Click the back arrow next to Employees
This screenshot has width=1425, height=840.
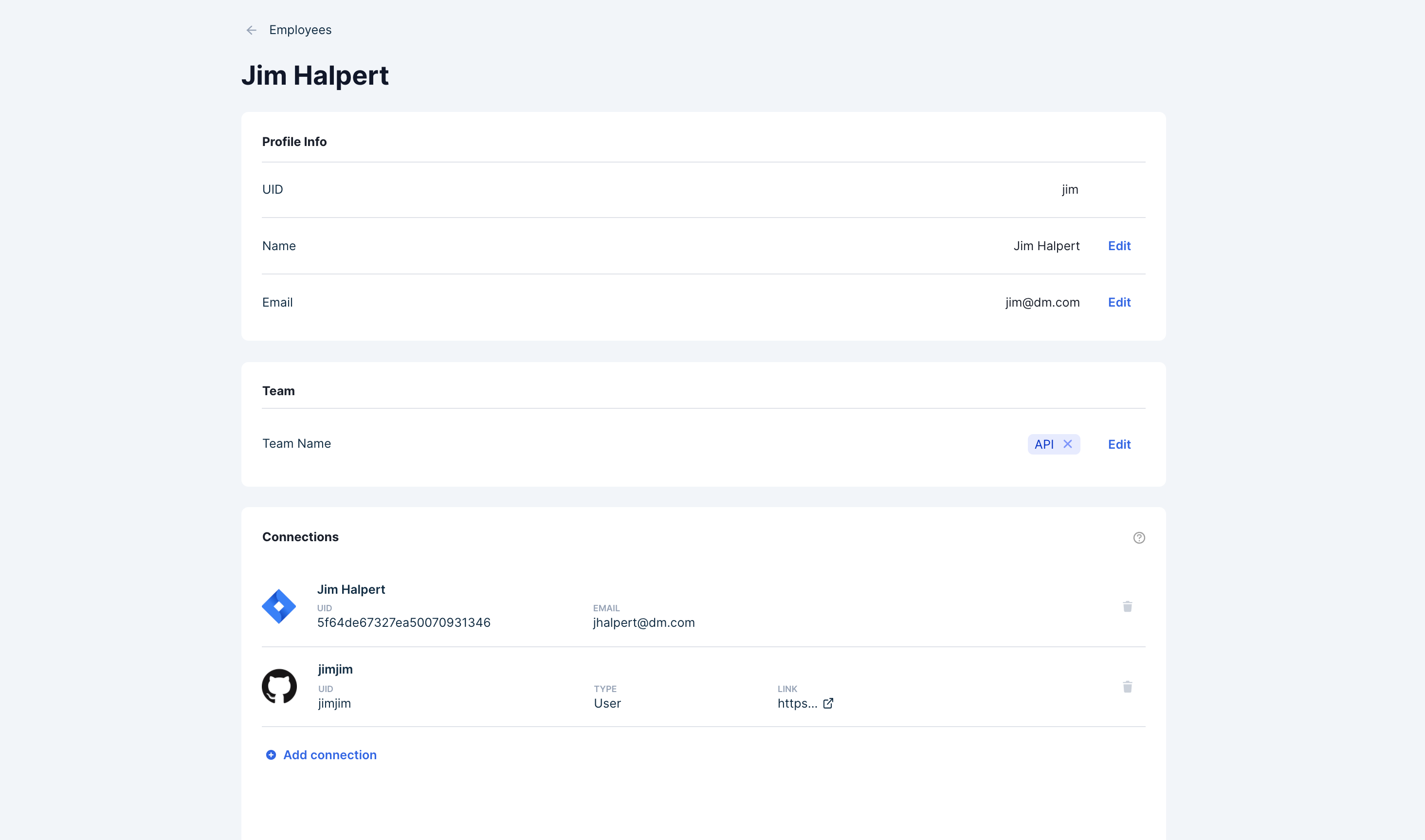click(251, 30)
